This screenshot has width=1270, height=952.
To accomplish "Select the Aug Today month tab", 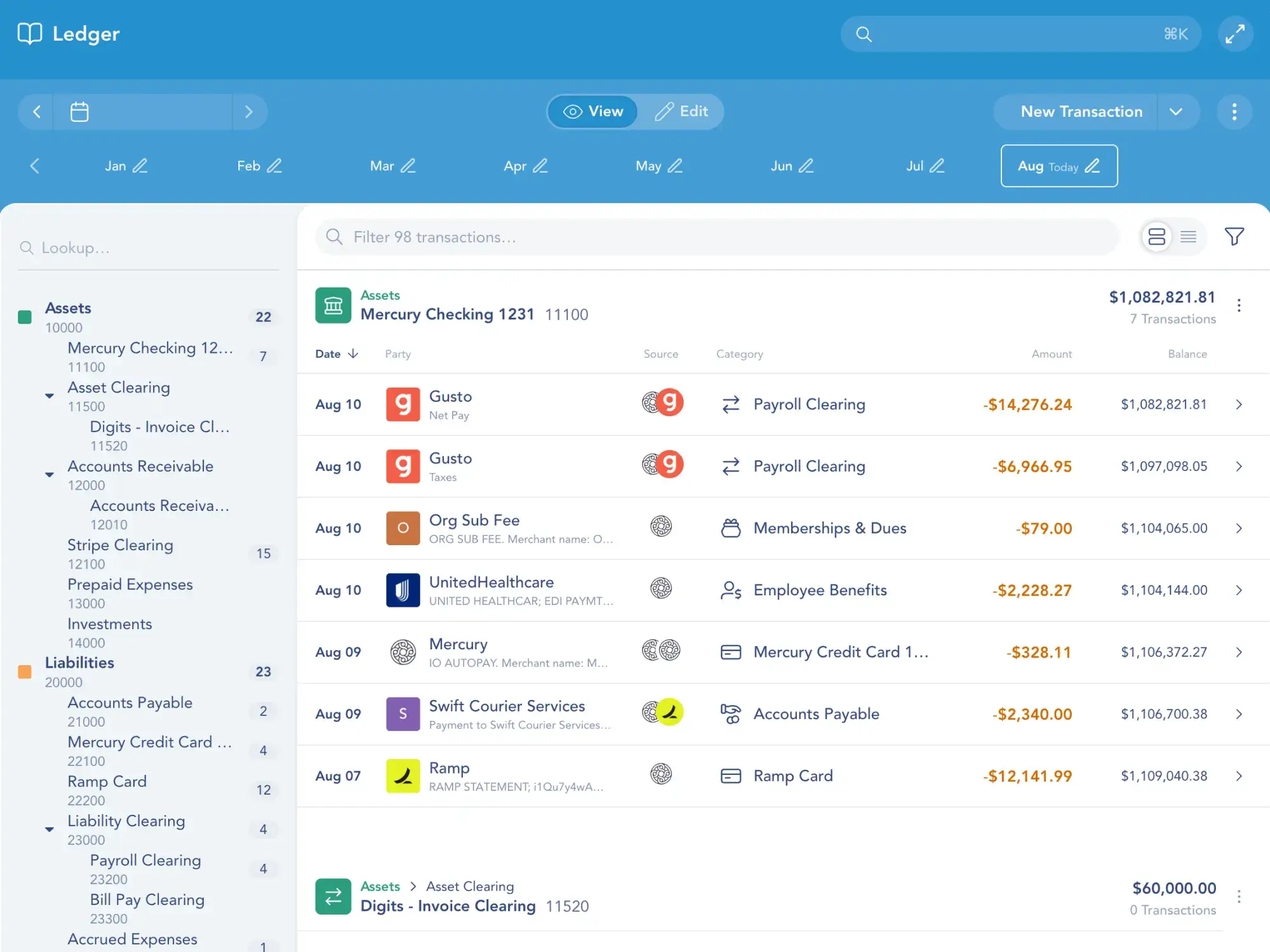I will [1059, 166].
